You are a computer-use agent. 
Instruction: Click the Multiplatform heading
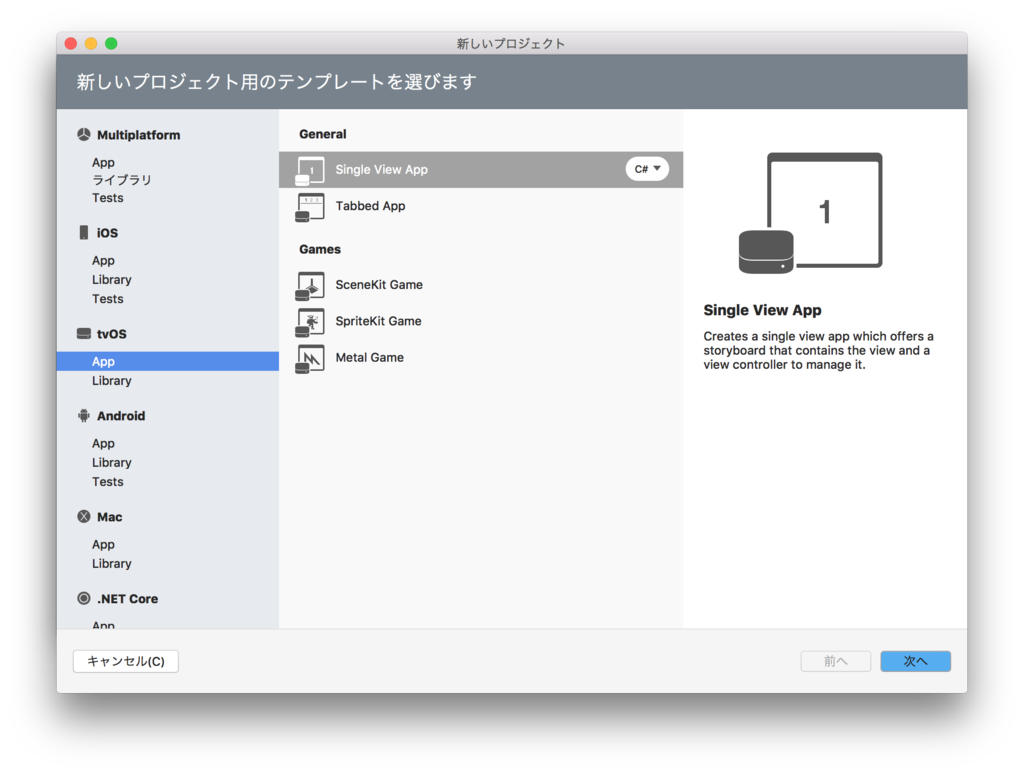tap(138, 135)
